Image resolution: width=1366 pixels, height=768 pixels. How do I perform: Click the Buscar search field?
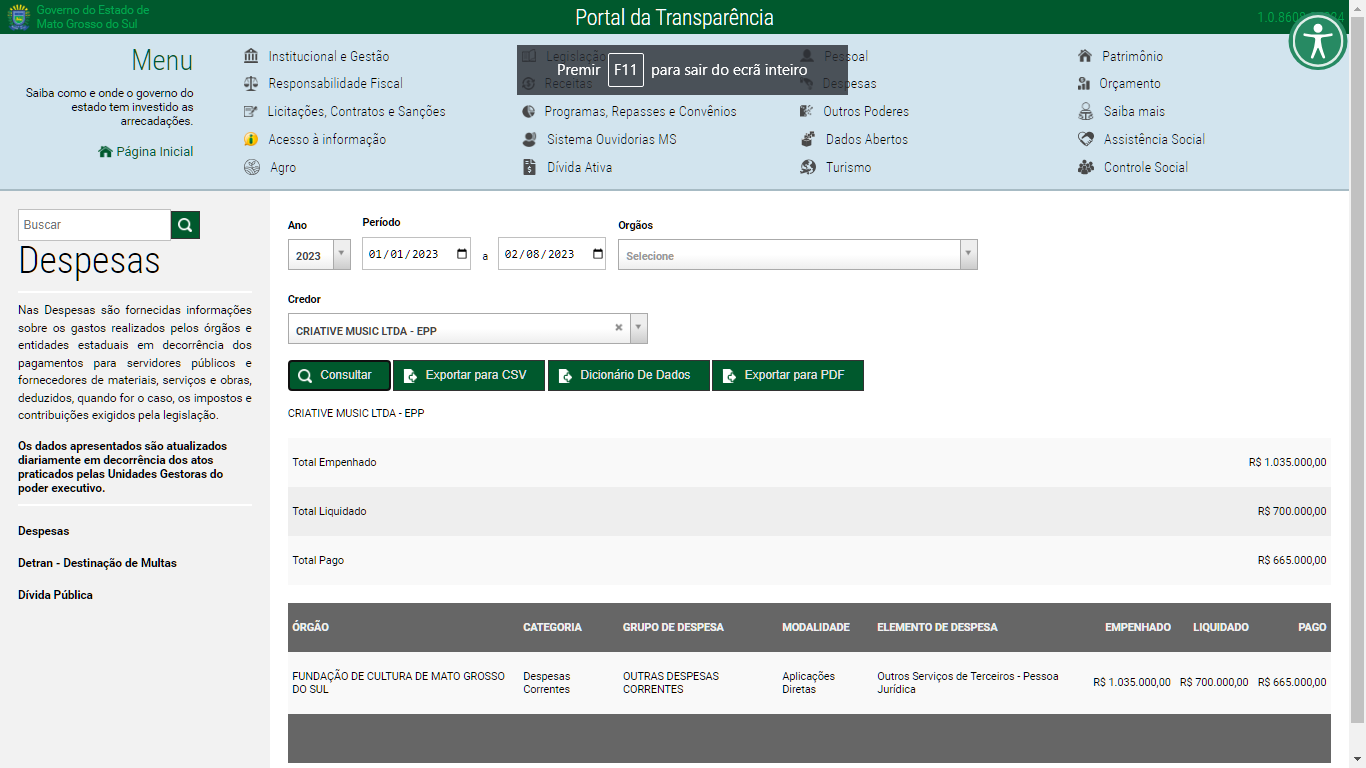pyautogui.click(x=95, y=225)
